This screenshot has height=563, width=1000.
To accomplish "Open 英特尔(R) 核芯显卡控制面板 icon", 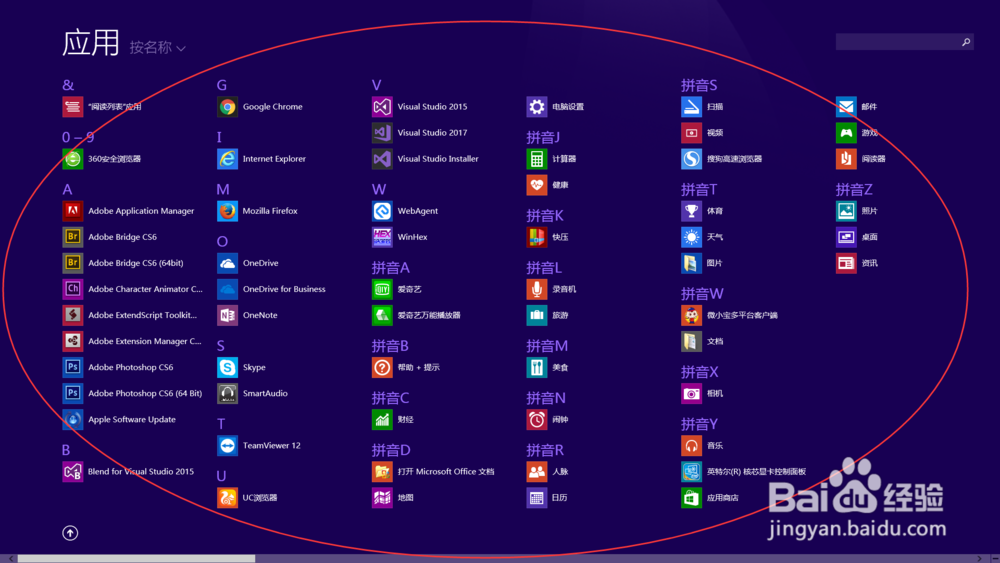I will click(691, 472).
